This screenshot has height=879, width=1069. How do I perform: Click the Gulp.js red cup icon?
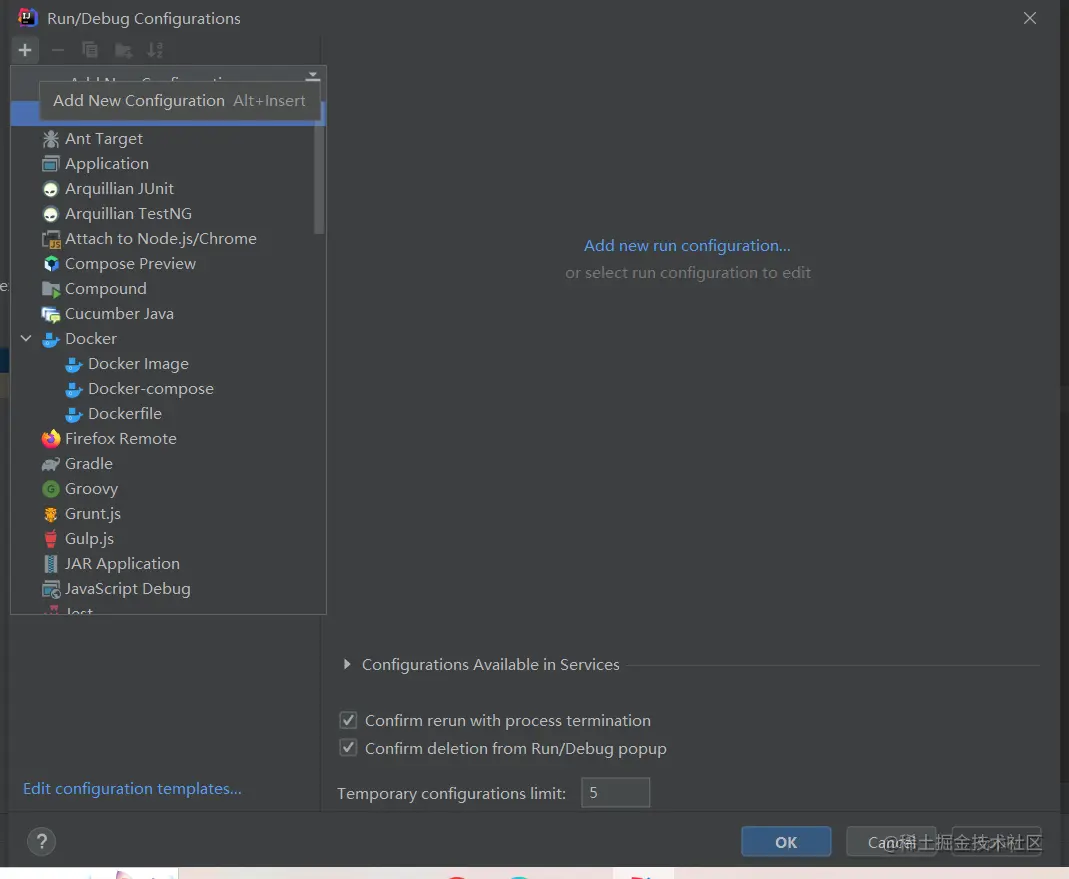50,539
